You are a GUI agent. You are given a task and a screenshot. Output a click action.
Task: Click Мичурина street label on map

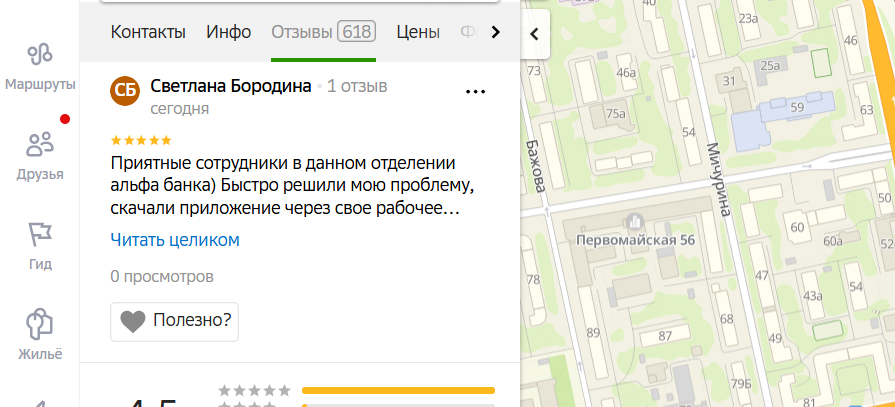[718, 180]
